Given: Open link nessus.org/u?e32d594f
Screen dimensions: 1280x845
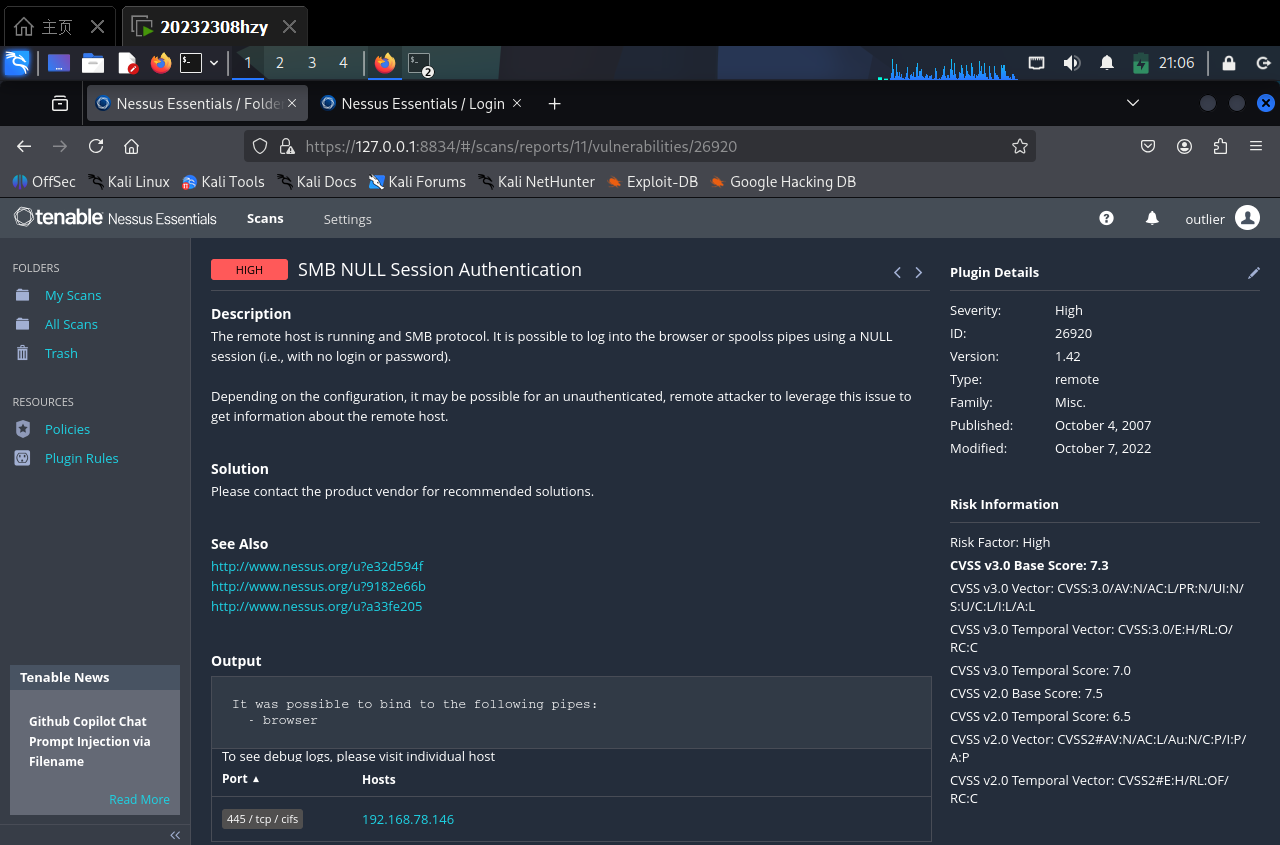Looking at the screenshot, I should coord(317,566).
